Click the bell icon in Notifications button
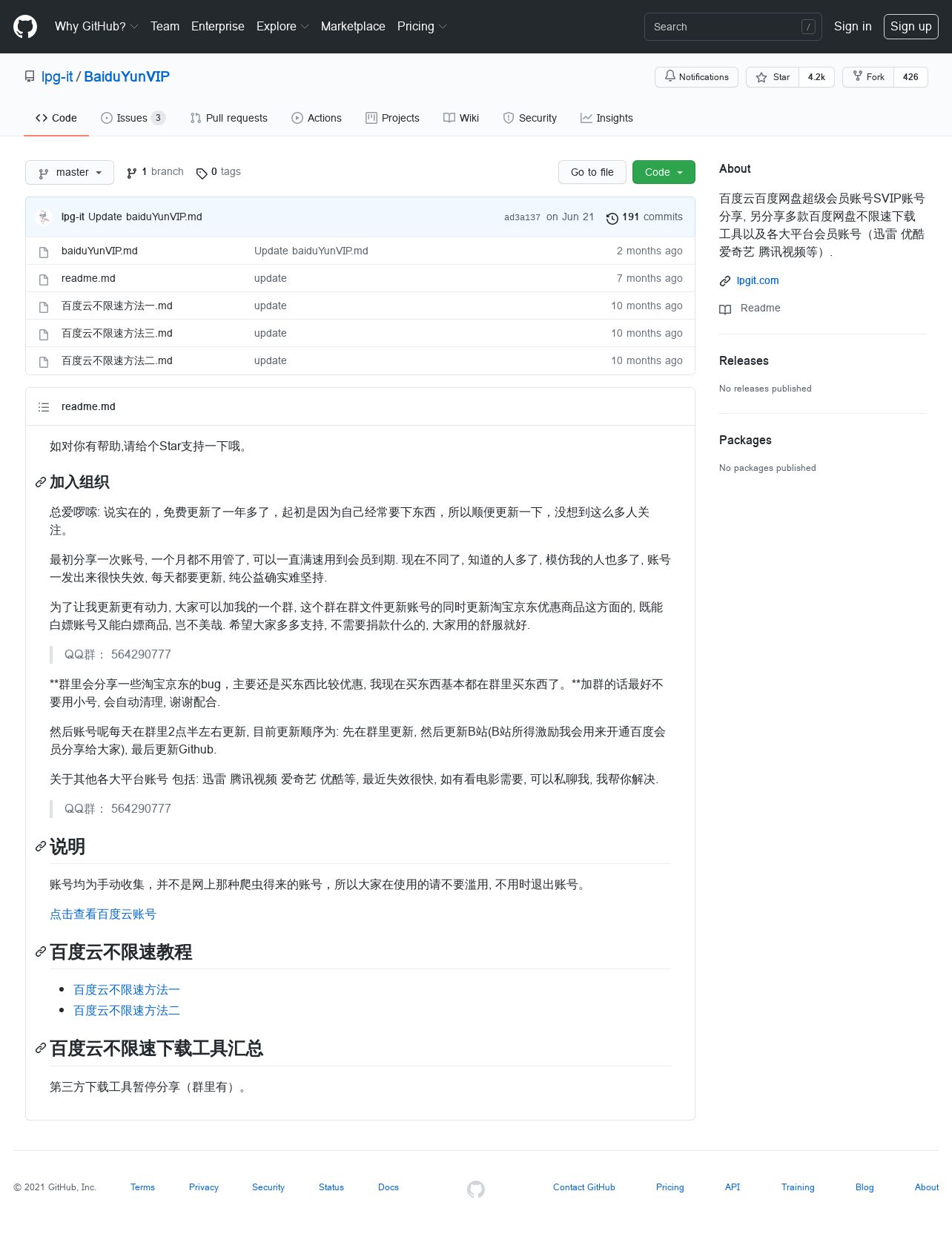 [670, 76]
